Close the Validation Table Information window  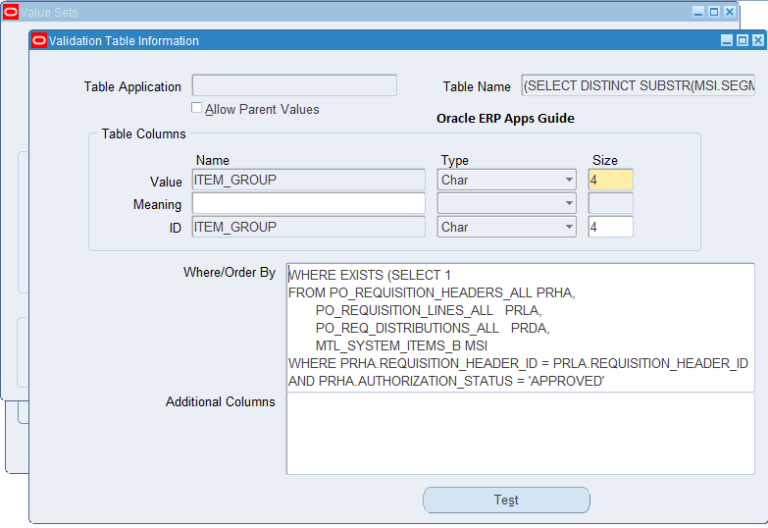(757, 41)
